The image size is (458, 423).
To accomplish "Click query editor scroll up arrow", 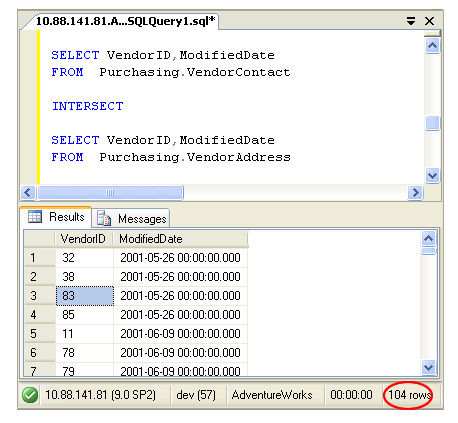I will pos(432,45).
